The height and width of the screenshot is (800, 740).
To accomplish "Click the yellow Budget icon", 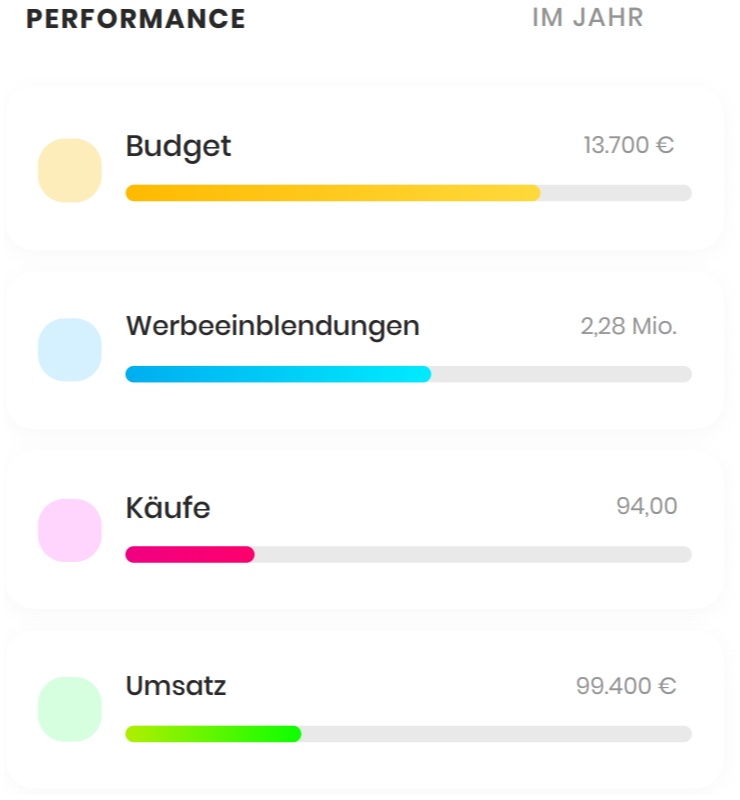I will (70, 170).
